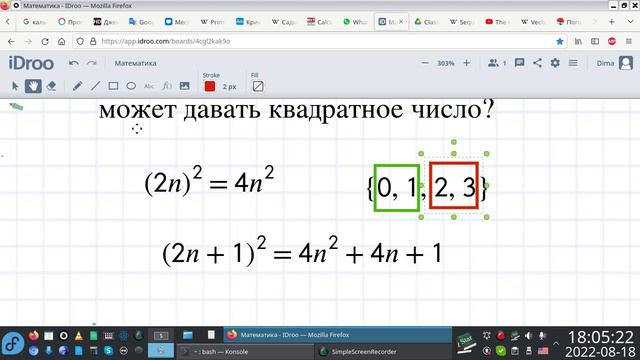Switch to the YouTube tab
640x360 pixels.
pyautogui.click(x=497, y=22)
